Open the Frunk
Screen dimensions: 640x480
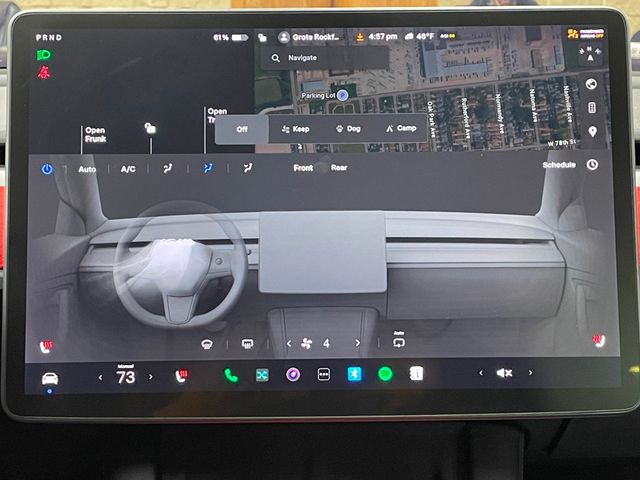pos(96,135)
